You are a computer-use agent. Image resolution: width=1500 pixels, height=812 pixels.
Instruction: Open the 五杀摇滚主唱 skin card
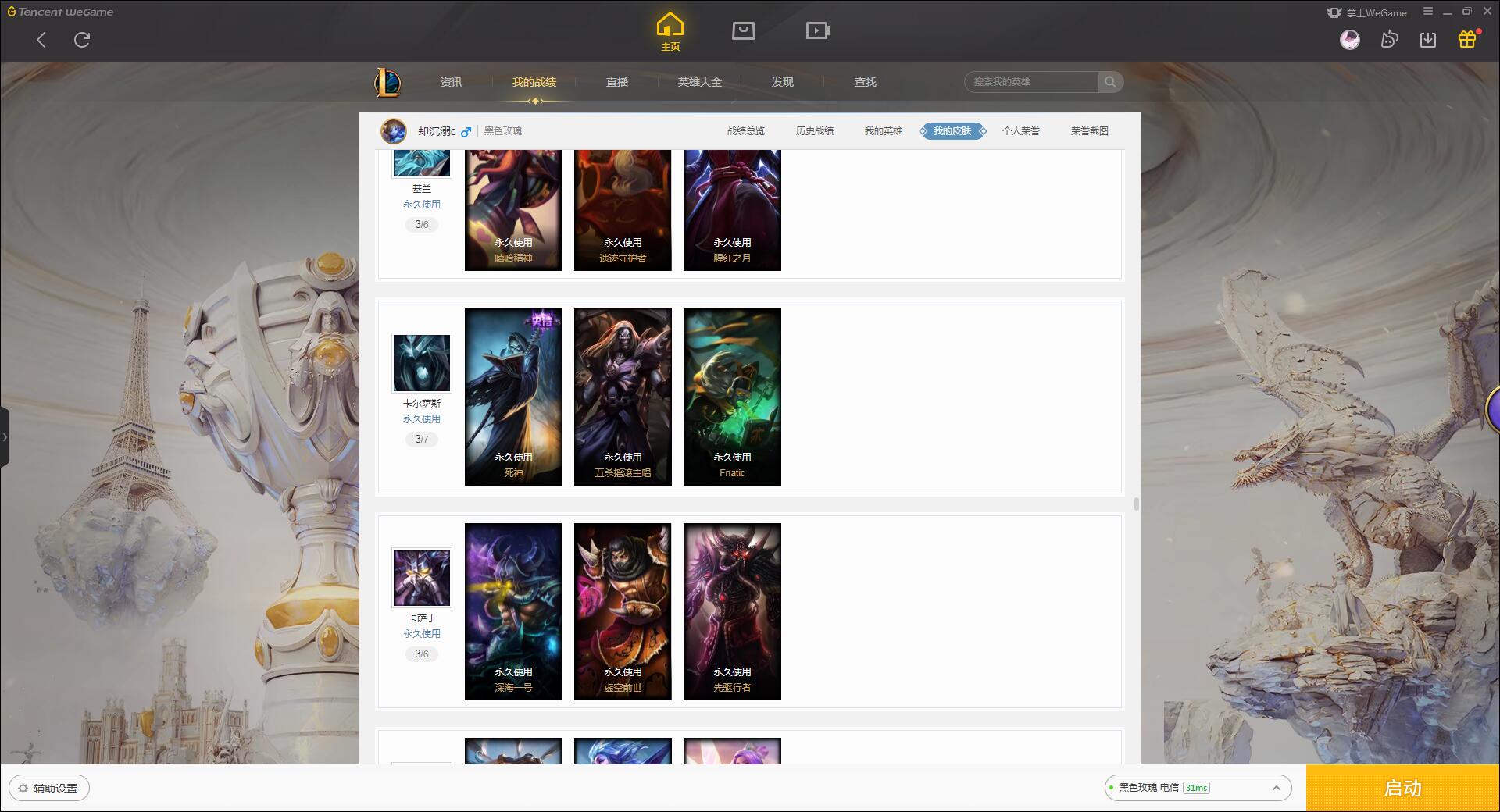click(623, 397)
